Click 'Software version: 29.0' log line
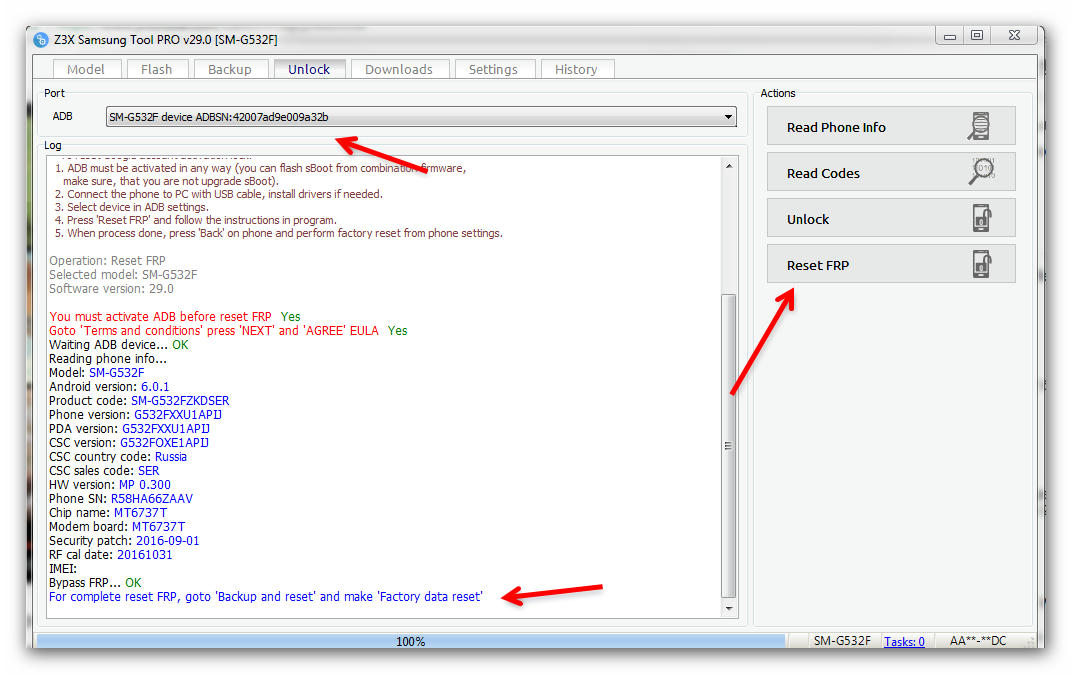 tap(111, 288)
